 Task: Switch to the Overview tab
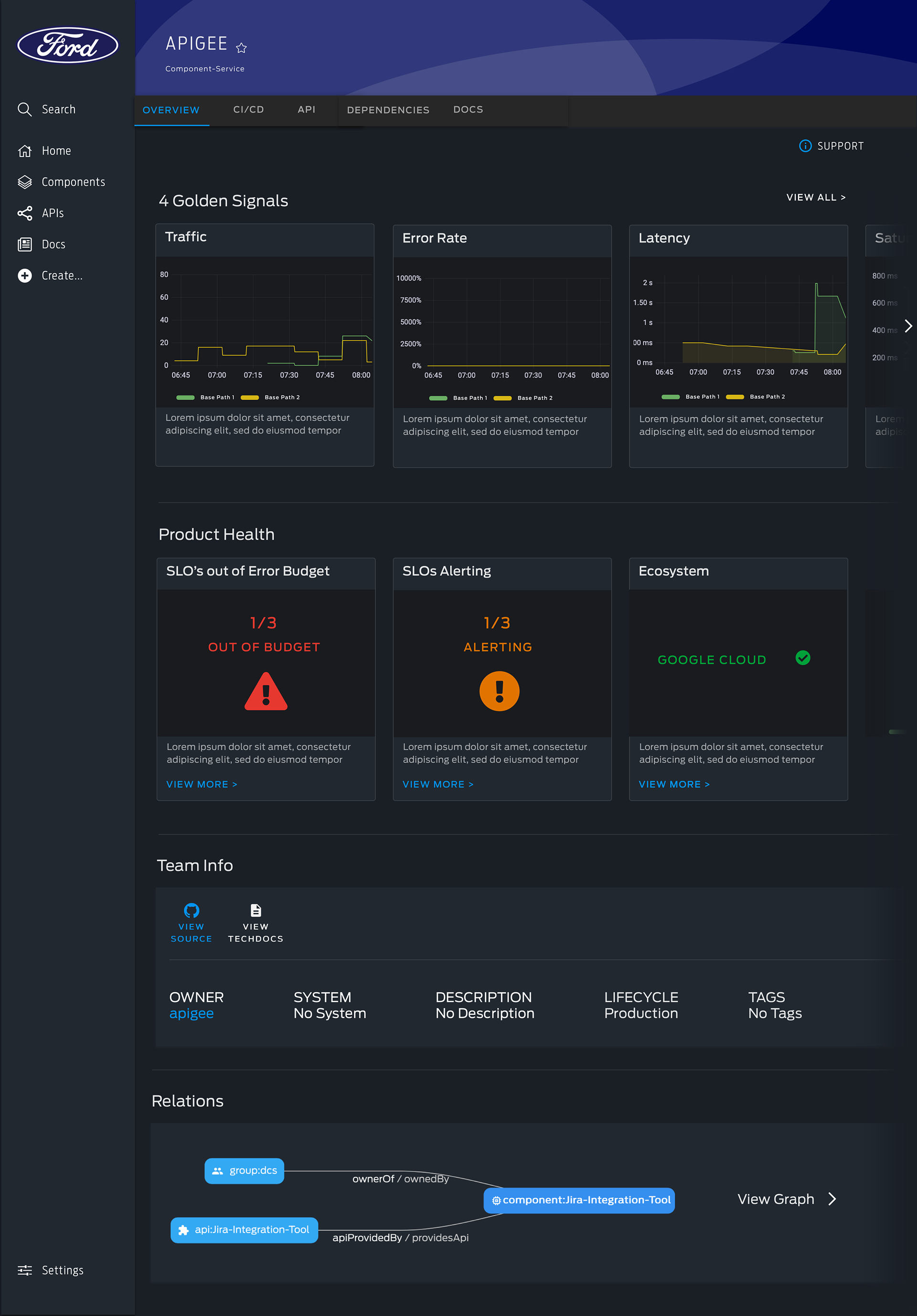click(x=171, y=110)
